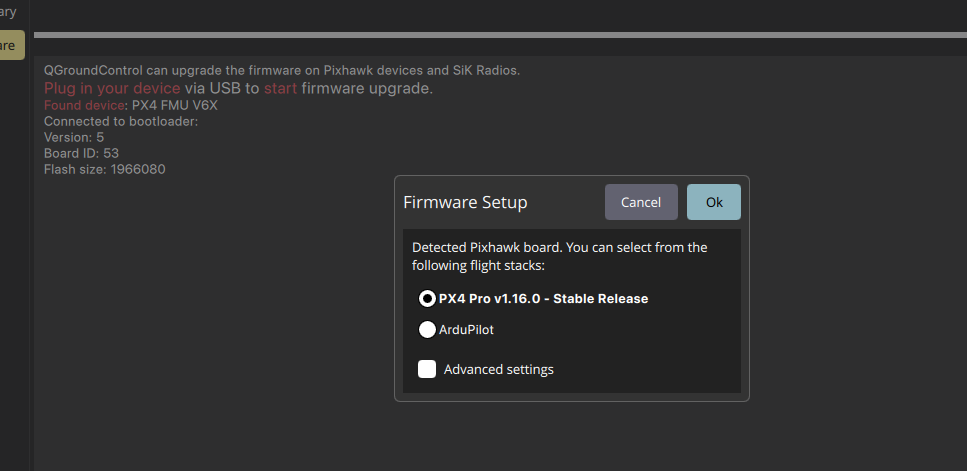Switch to the Summary sidebar tab

pyautogui.click(x=9, y=11)
